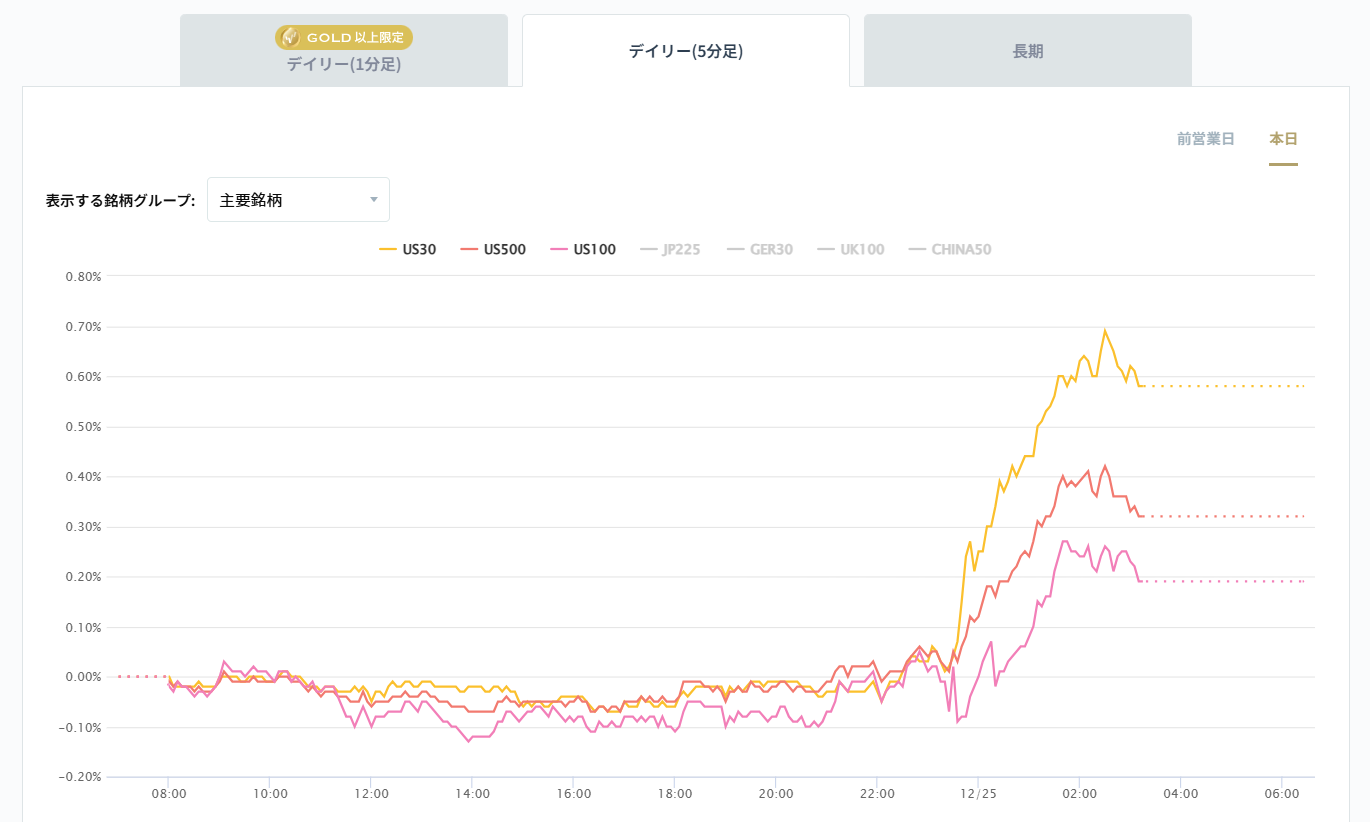This screenshot has width=1370, height=822.
Task: Enable the JP225 series in legend
Action: point(670,249)
